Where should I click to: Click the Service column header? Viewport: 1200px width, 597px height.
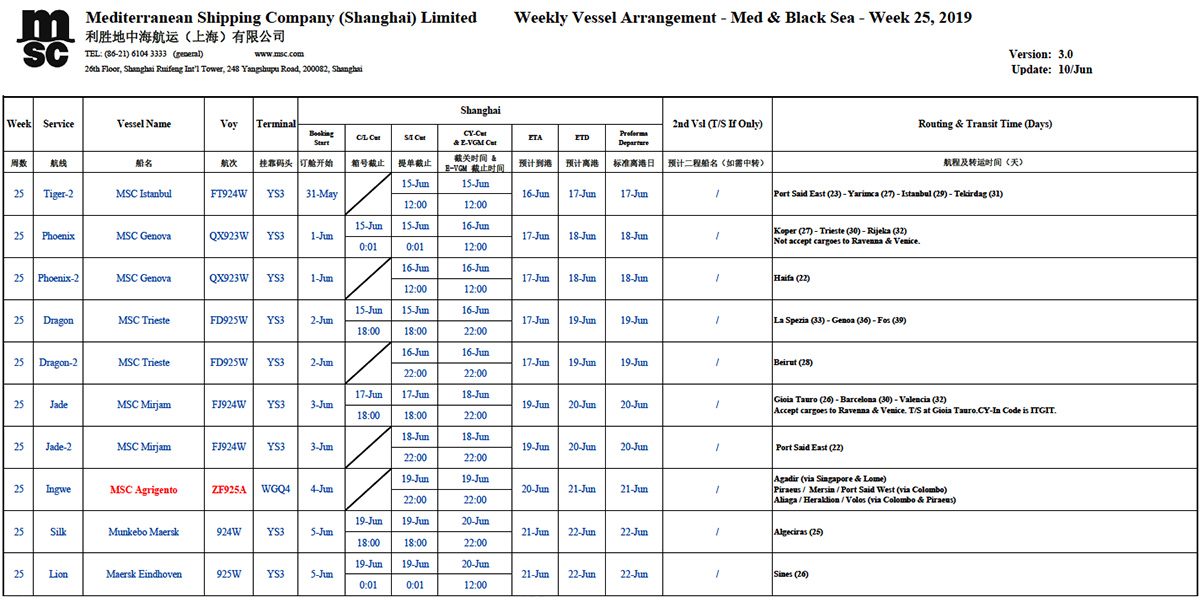(x=59, y=124)
